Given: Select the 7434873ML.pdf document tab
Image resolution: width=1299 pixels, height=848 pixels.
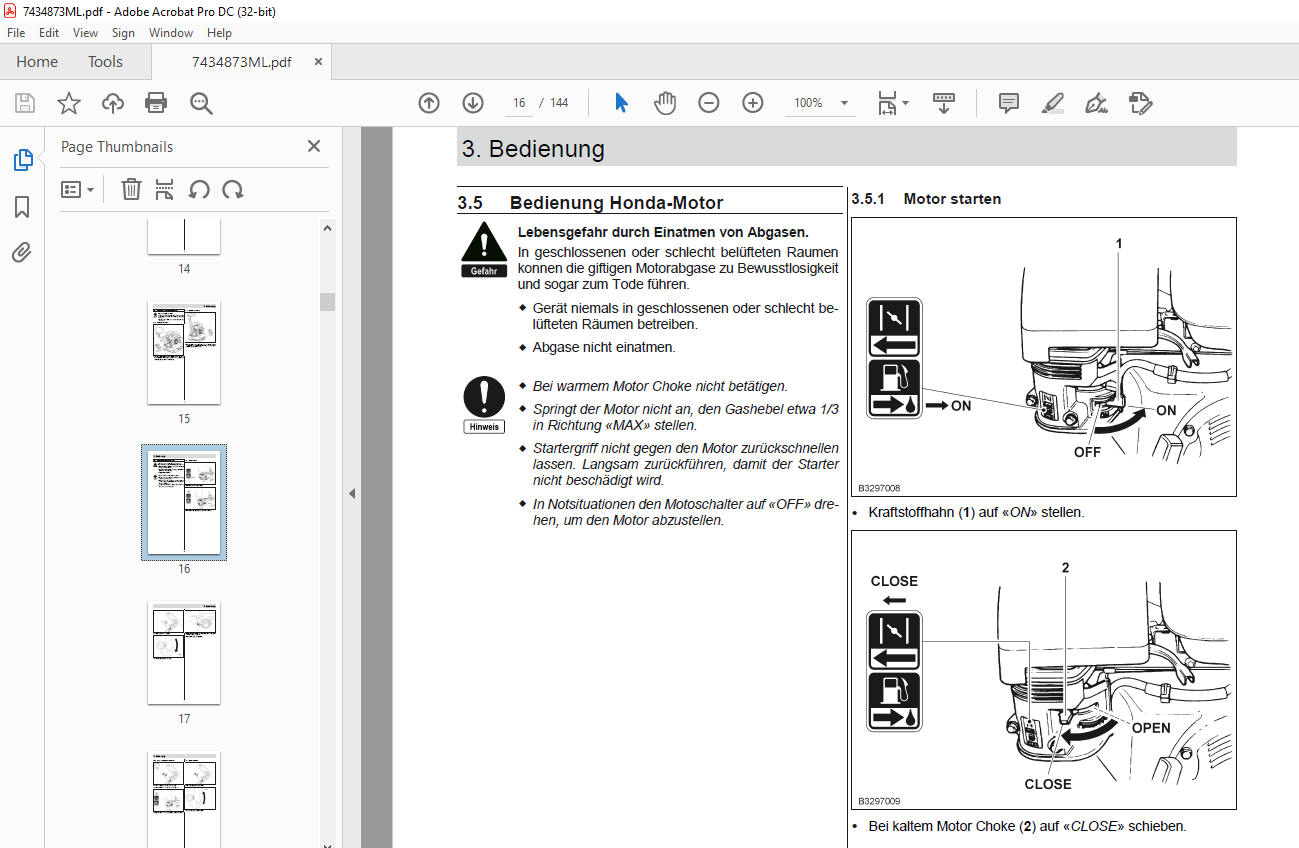Looking at the screenshot, I should pos(241,62).
